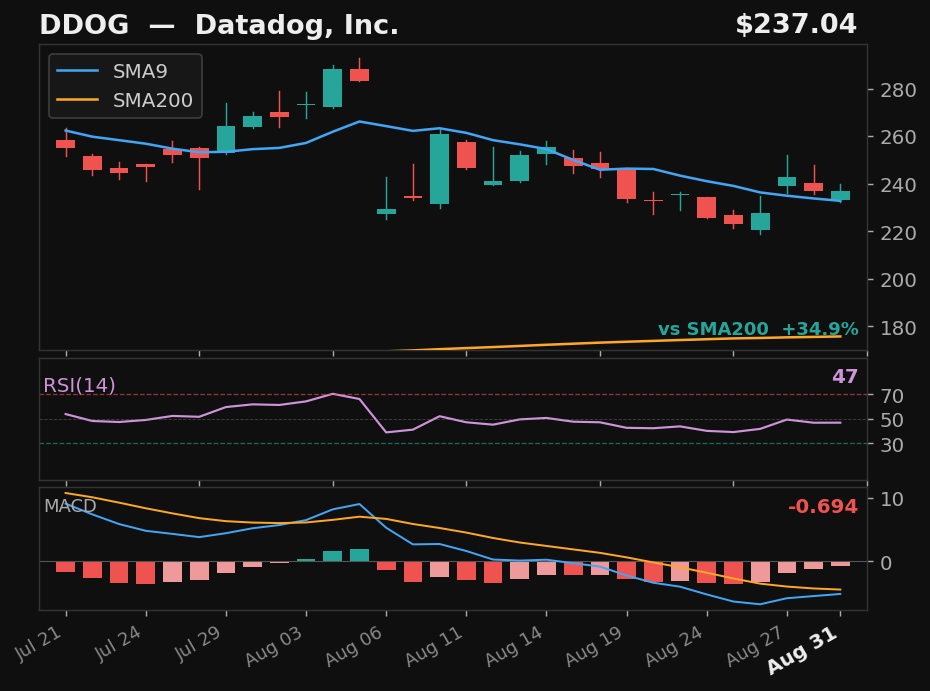Click the DDOG ticker symbol in title

(x=84, y=25)
